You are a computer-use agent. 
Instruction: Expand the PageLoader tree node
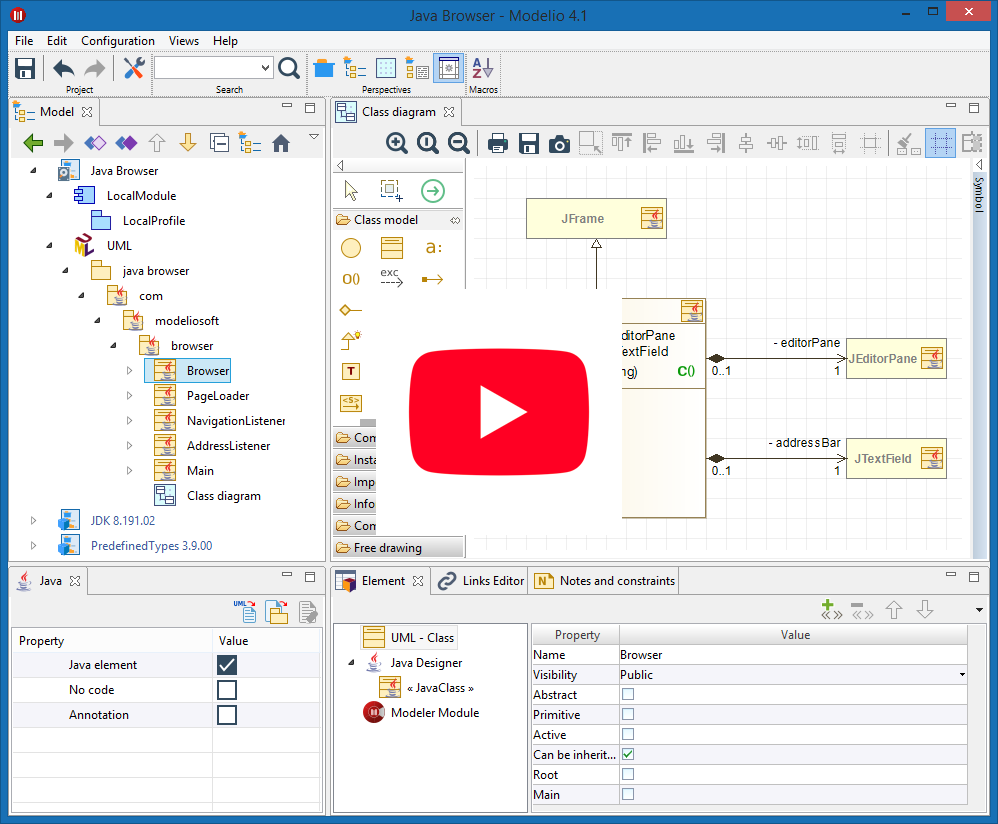[x=129, y=396]
